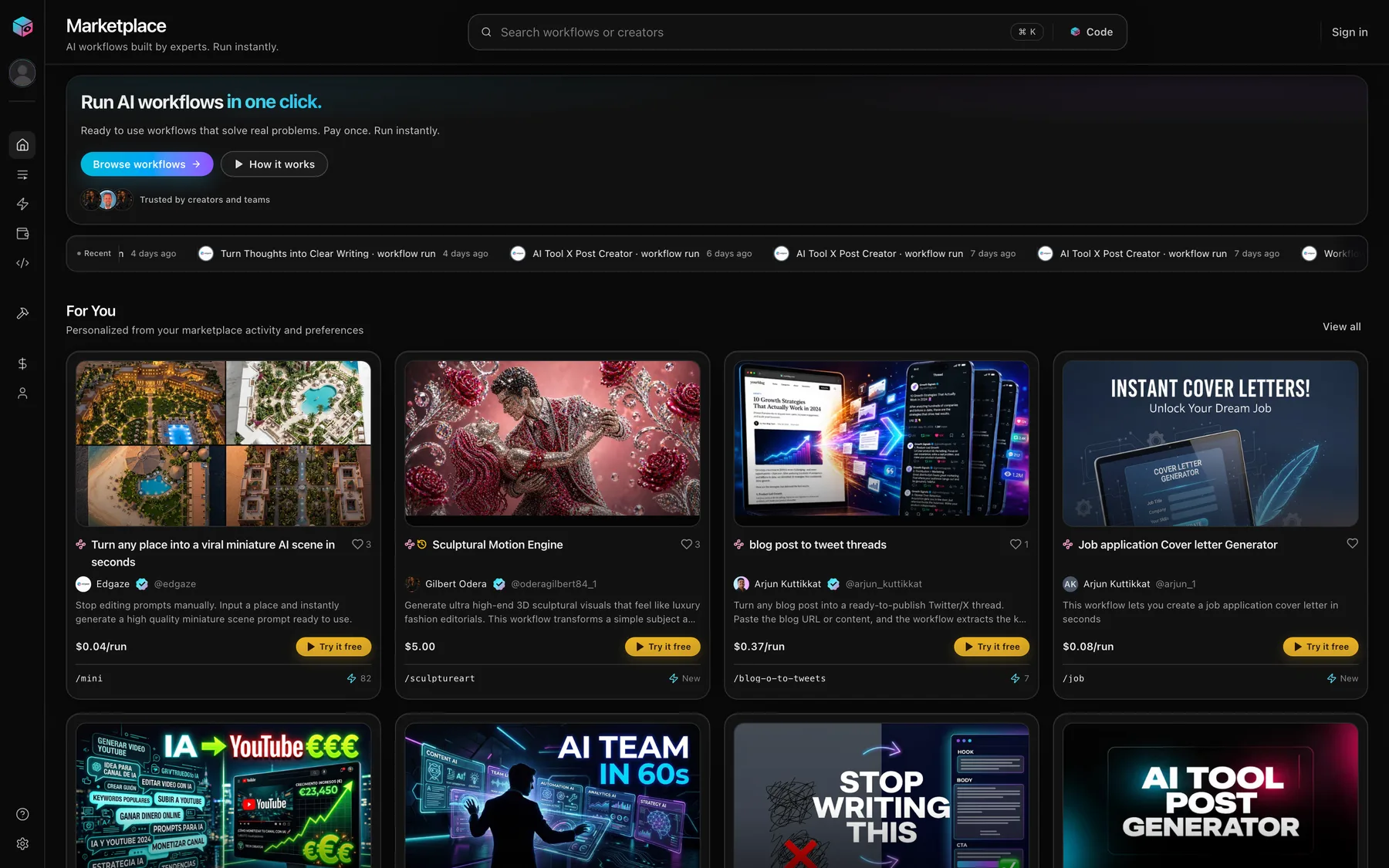This screenshot has width=1389, height=868.
Task: Open the Instant Cover Letters thumbnail
Action: 1210,444
